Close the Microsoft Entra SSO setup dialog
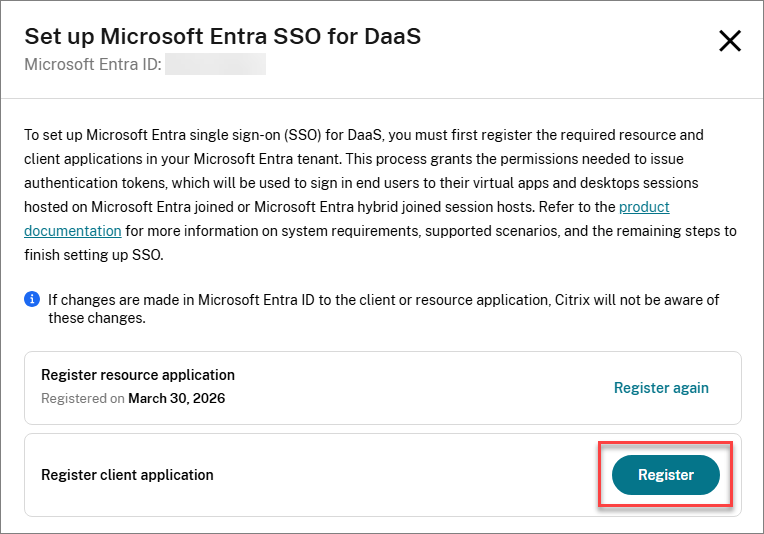This screenshot has height=534, width=764. pyautogui.click(x=729, y=40)
